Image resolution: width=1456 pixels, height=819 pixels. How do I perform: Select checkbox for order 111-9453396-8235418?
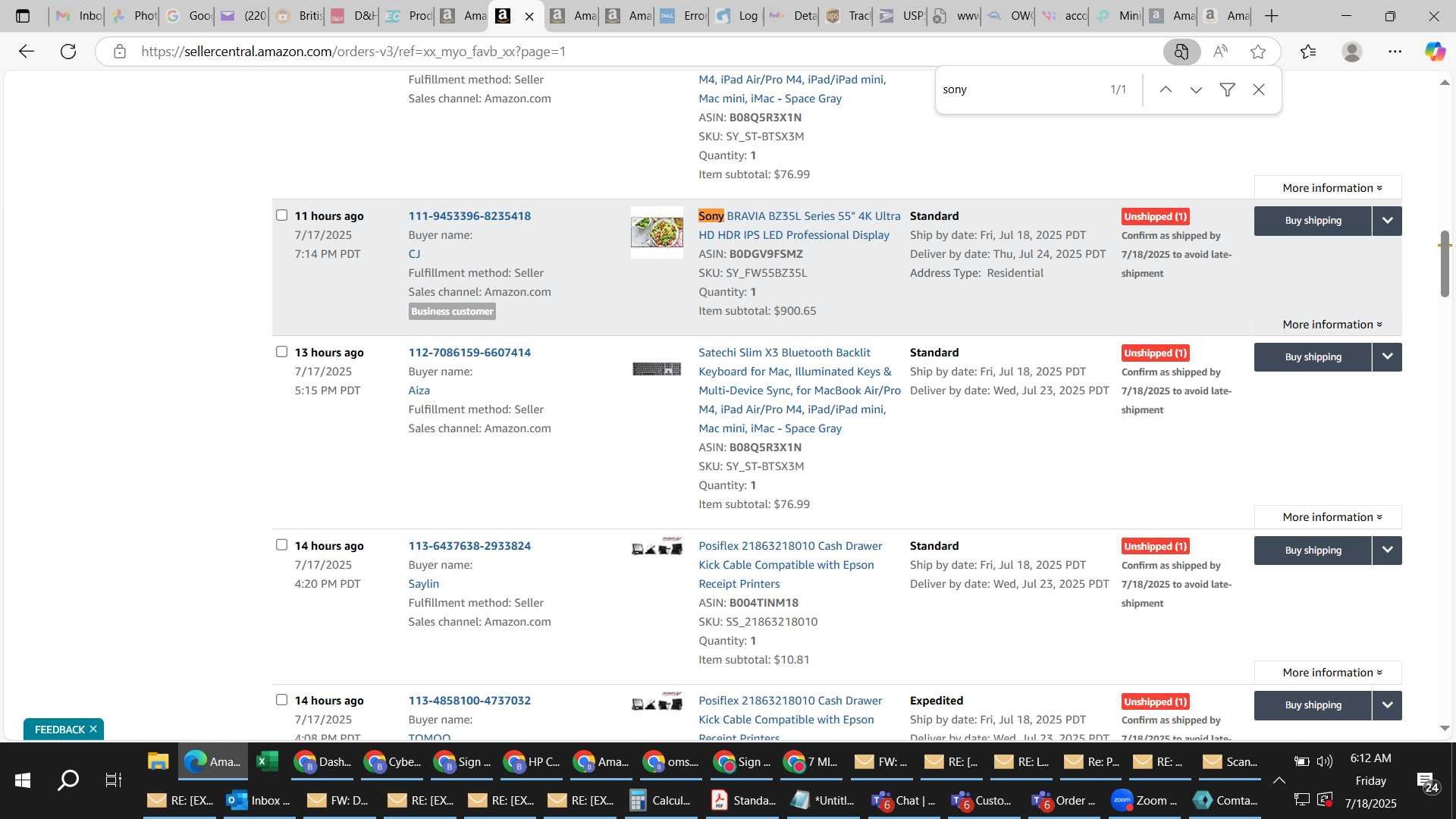click(281, 215)
